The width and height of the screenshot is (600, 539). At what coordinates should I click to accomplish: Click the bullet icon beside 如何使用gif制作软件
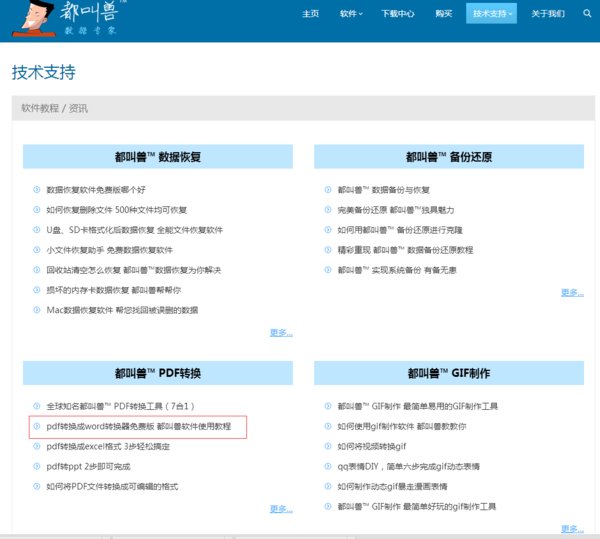coord(328,426)
